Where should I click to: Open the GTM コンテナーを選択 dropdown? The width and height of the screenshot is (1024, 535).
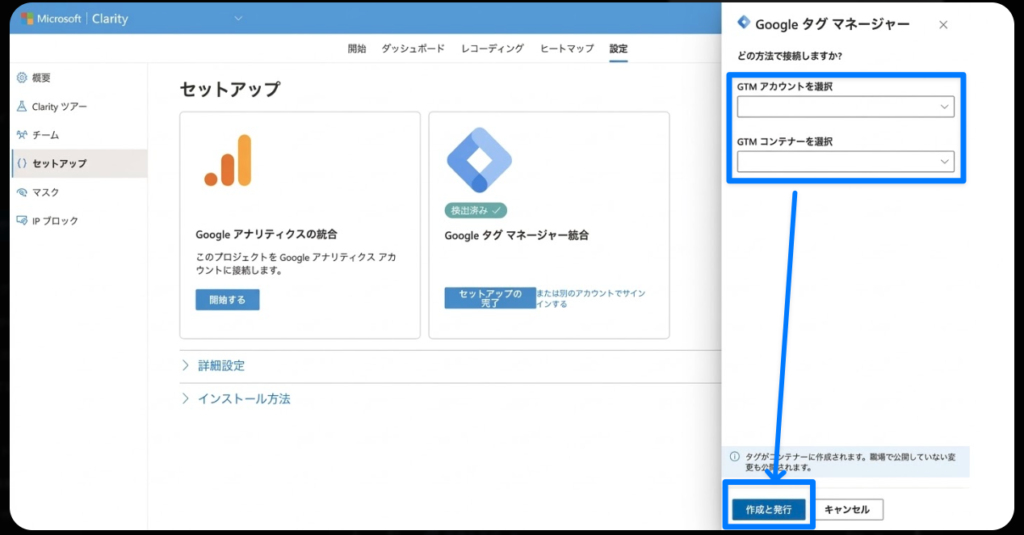coord(845,162)
